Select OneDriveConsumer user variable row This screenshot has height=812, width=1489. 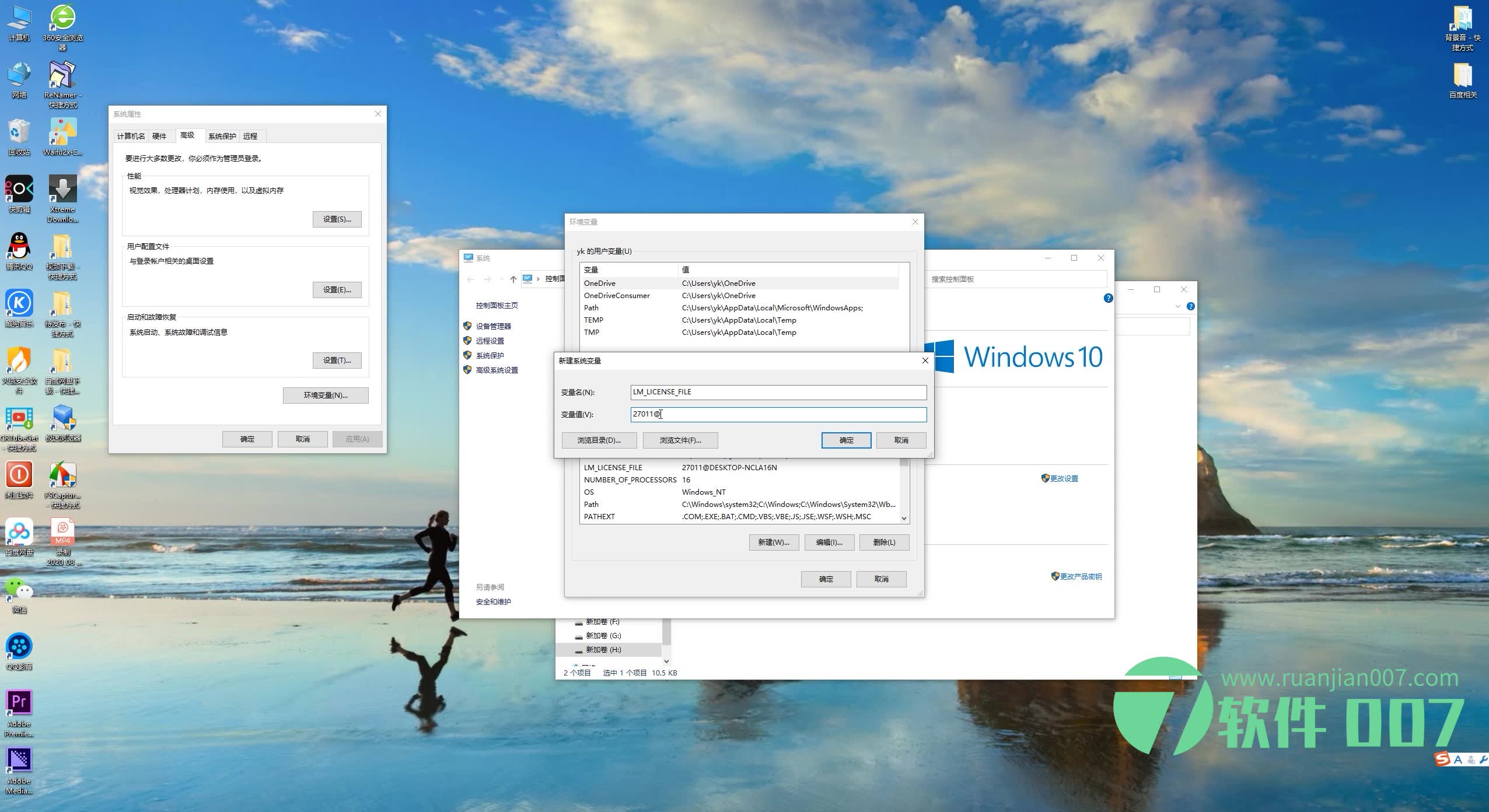click(x=739, y=296)
